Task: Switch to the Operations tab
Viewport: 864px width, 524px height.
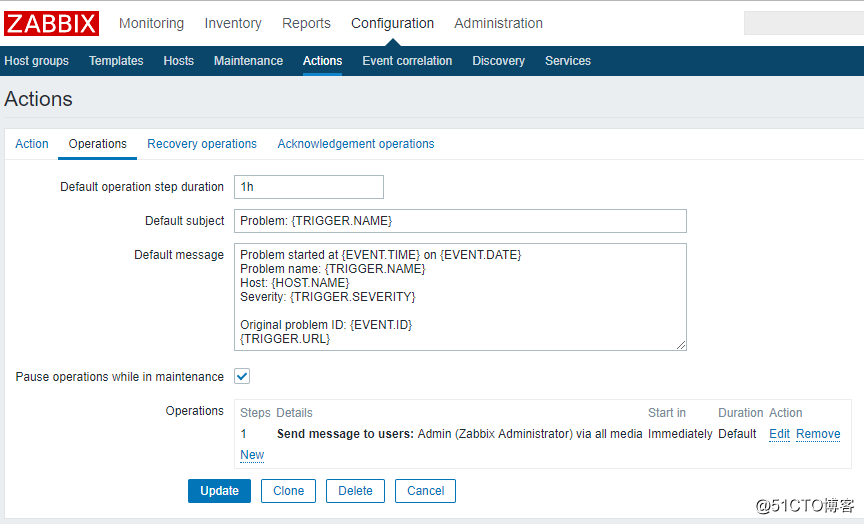Action: pyautogui.click(x=98, y=144)
